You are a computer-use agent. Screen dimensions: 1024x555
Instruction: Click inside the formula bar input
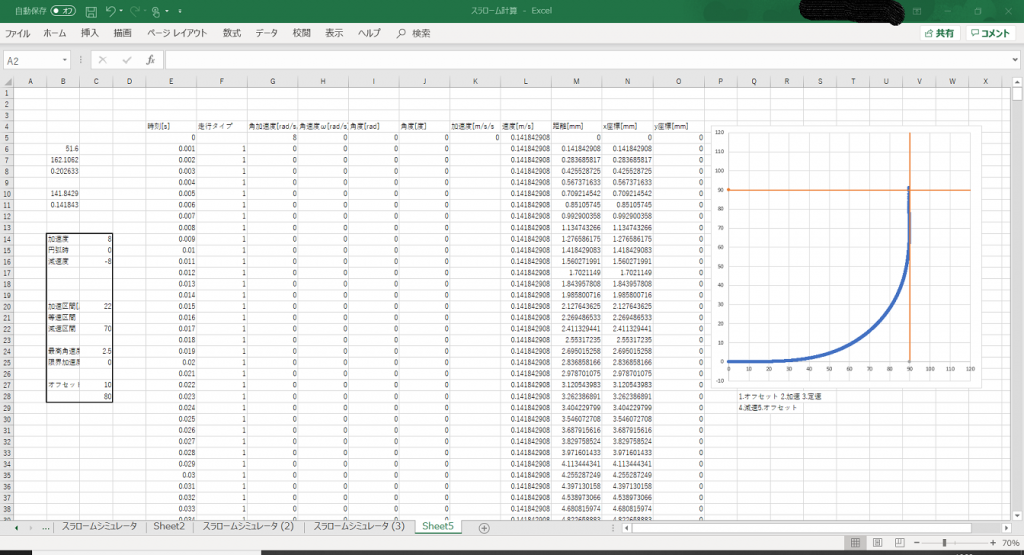tap(586, 60)
